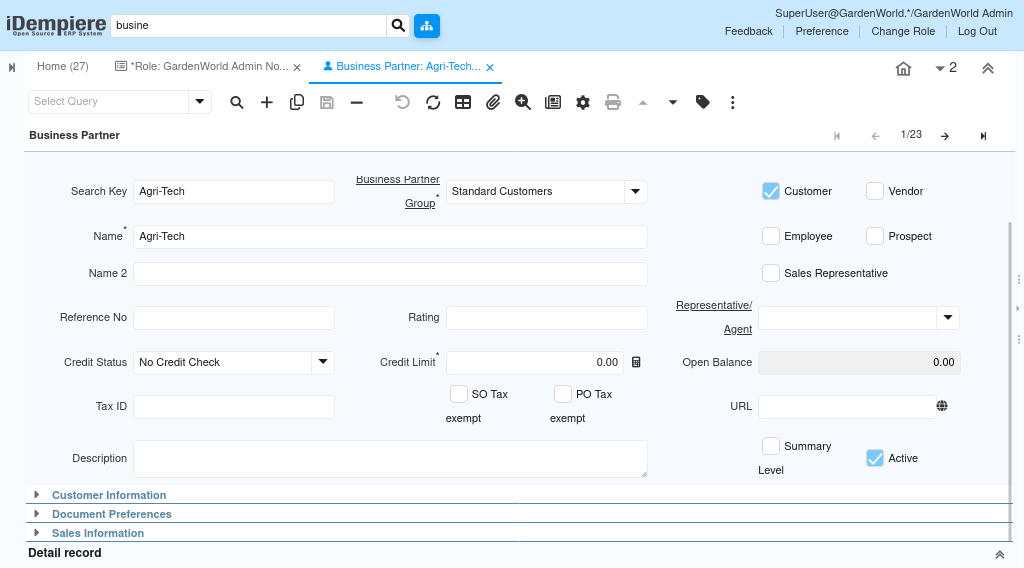This screenshot has width=1024, height=568.
Task: Click into the Description text area
Action: point(391,459)
